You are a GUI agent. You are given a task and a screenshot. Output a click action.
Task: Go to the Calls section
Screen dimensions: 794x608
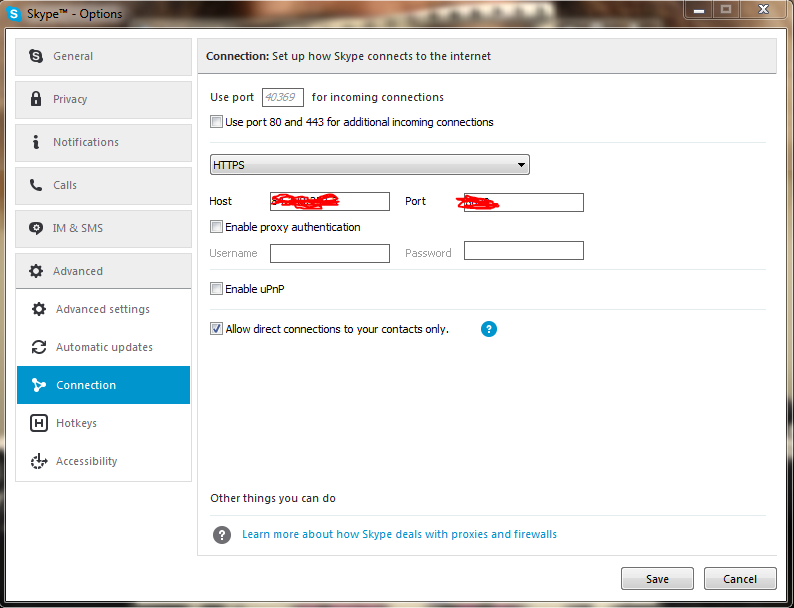103,185
